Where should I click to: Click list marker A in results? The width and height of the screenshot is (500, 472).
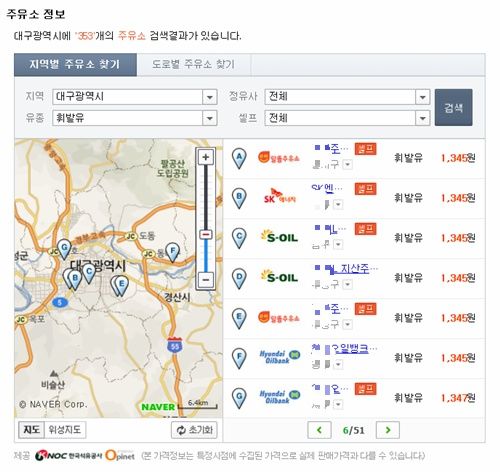239,158
